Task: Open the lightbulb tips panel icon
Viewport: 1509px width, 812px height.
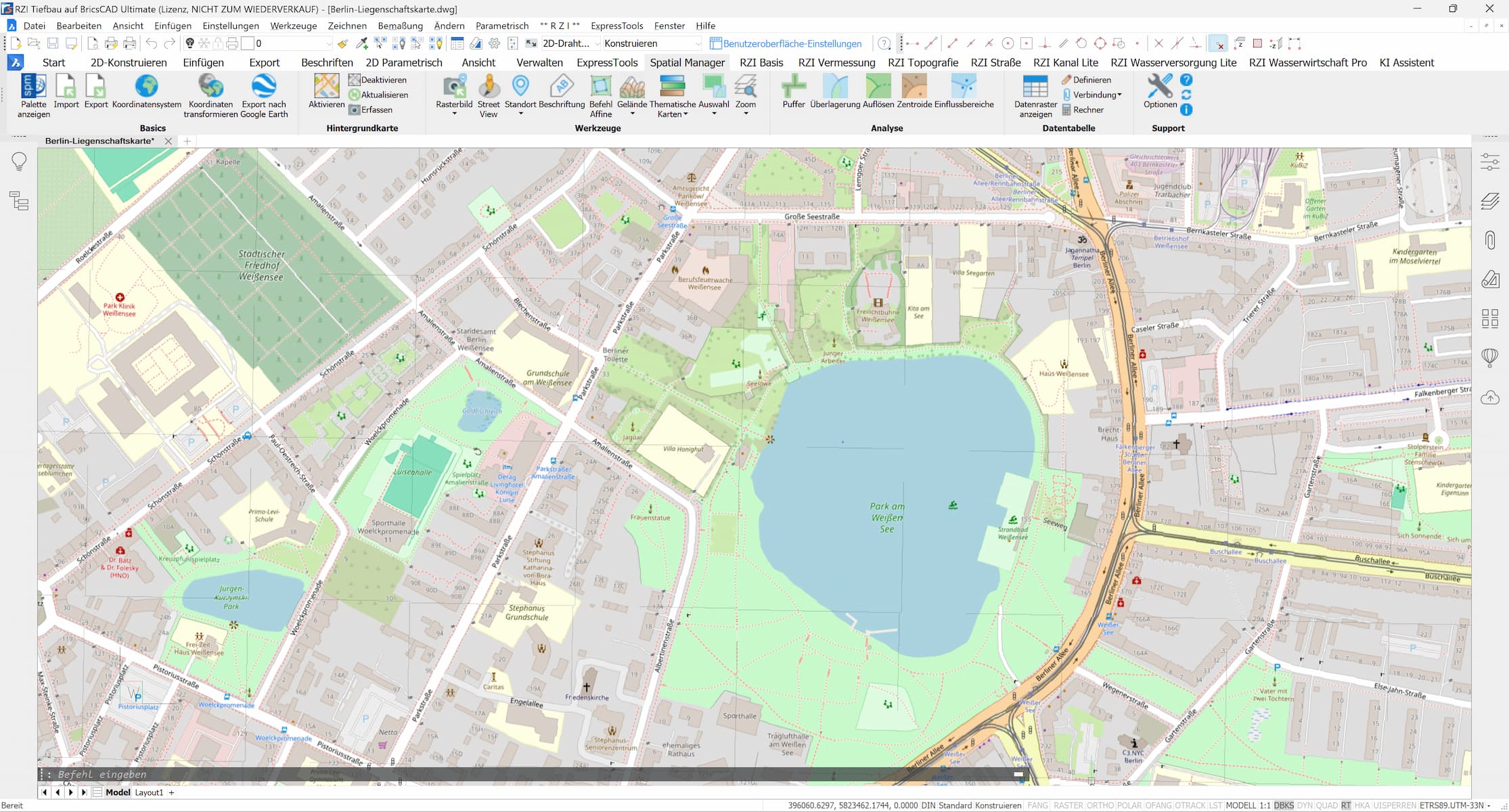Action: tap(19, 161)
